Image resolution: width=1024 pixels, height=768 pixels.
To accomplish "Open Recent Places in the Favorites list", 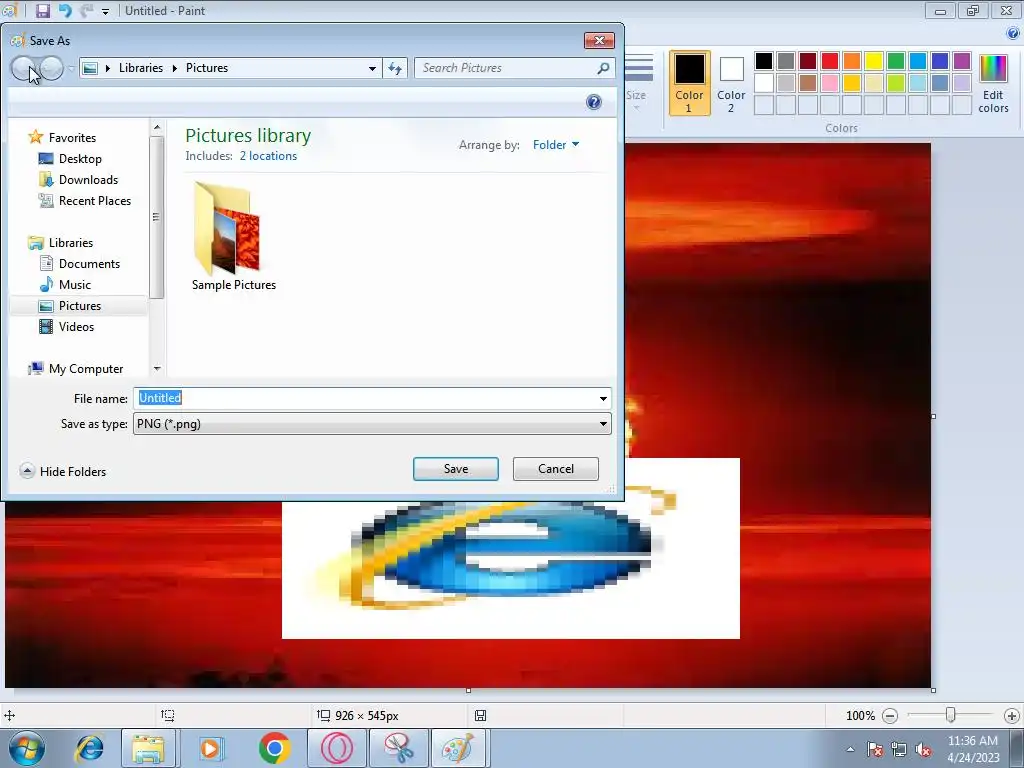I will coord(95,200).
